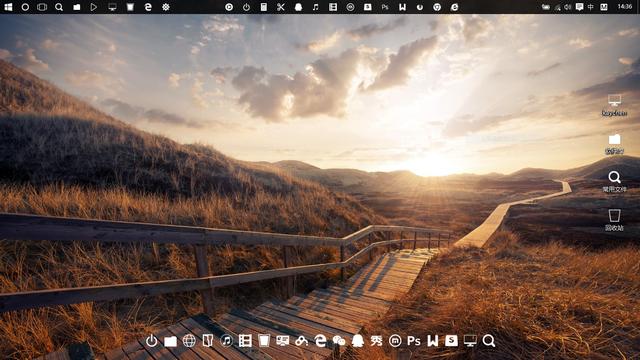The image size is (640, 360).
Task: Select the 常用文件 desktop shortcut
Action: [614, 182]
